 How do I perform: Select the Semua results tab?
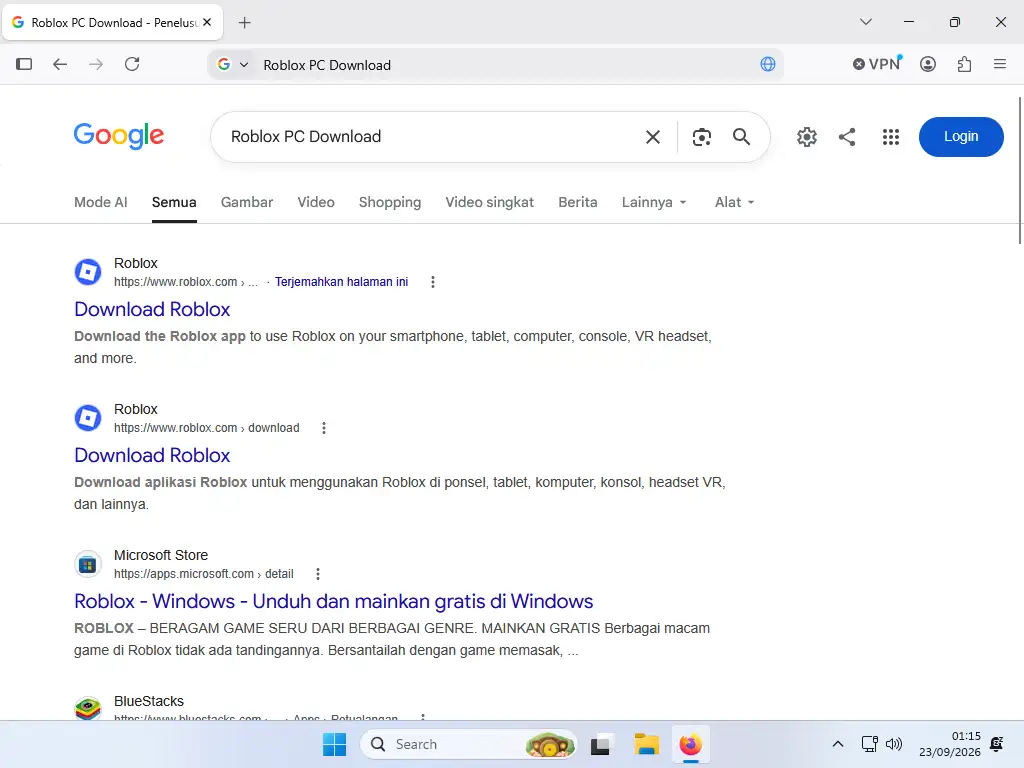tap(174, 202)
